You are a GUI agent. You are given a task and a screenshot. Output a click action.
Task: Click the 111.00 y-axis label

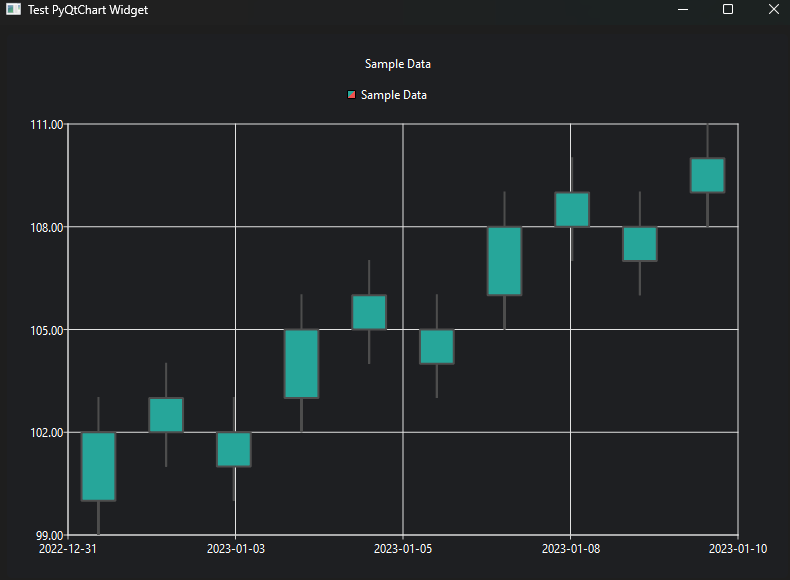point(47,124)
